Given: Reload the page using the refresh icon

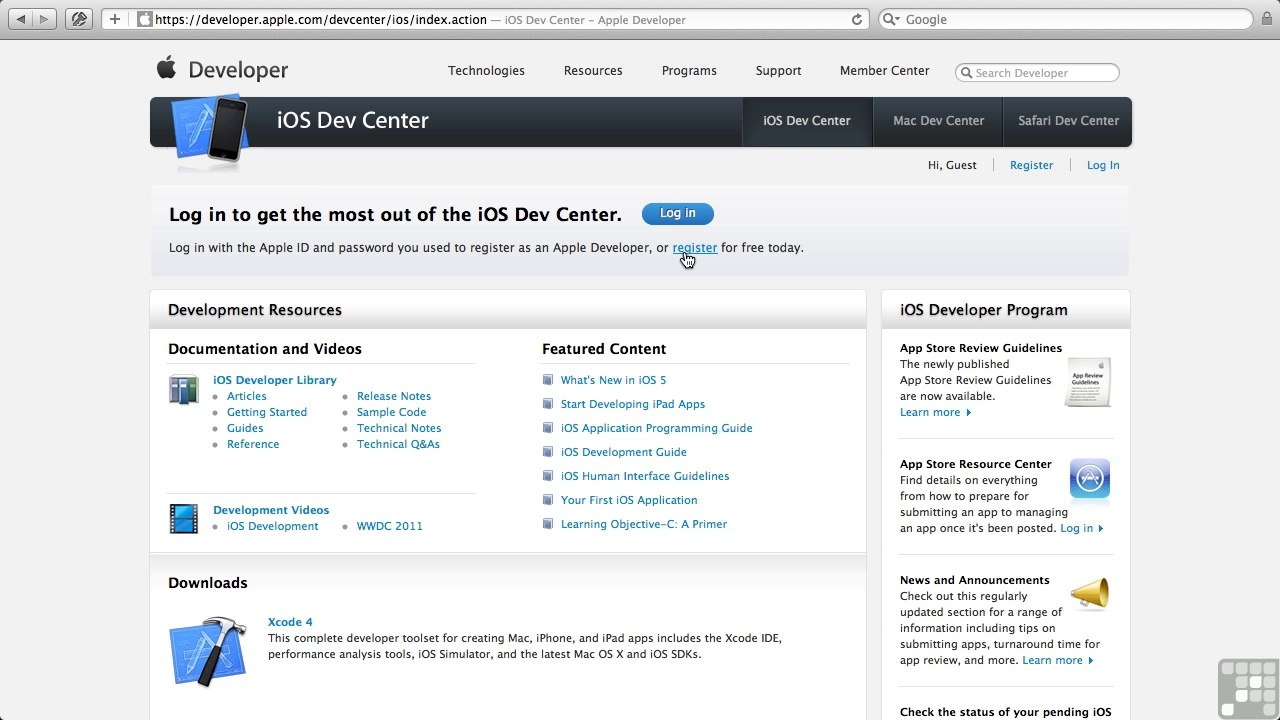Looking at the screenshot, I should [x=857, y=19].
